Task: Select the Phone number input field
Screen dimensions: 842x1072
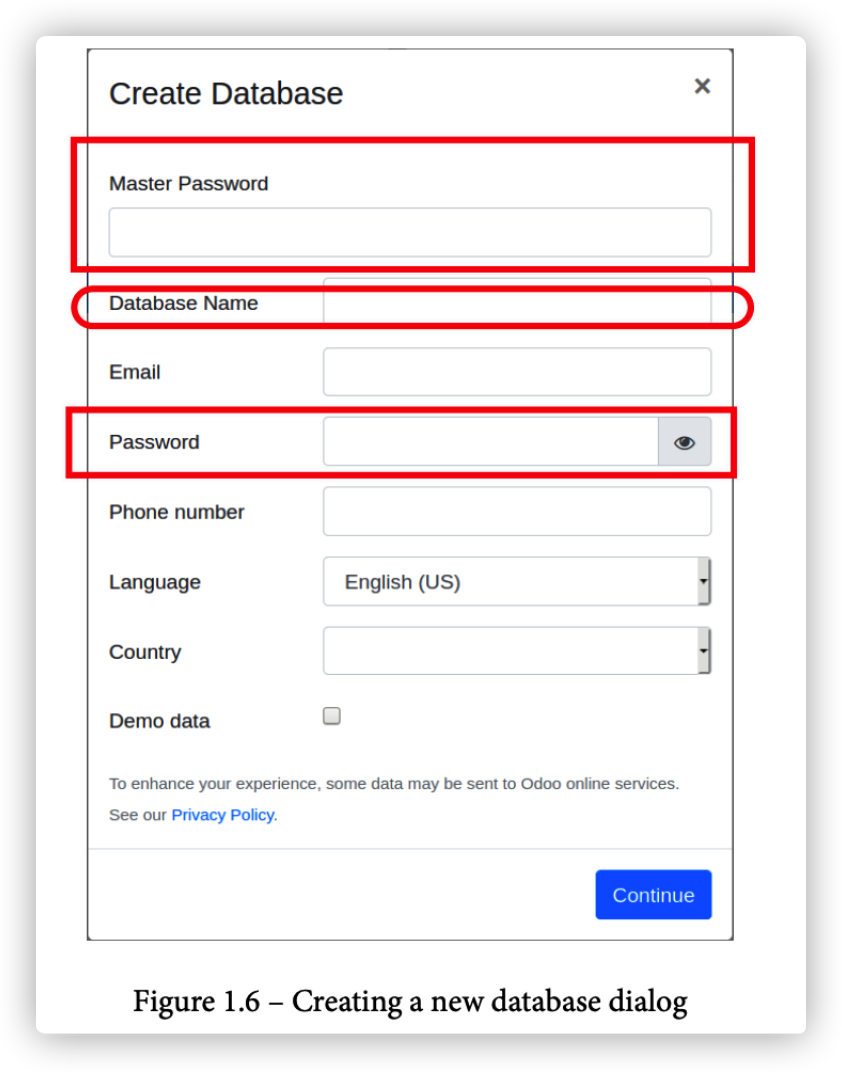Action: coord(517,511)
